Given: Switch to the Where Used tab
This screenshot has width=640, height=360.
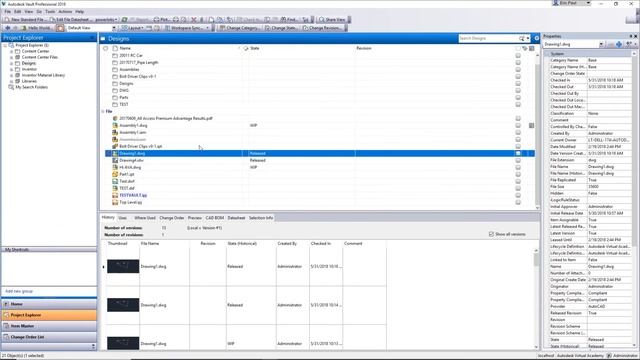Looking at the screenshot, I should point(144,218).
